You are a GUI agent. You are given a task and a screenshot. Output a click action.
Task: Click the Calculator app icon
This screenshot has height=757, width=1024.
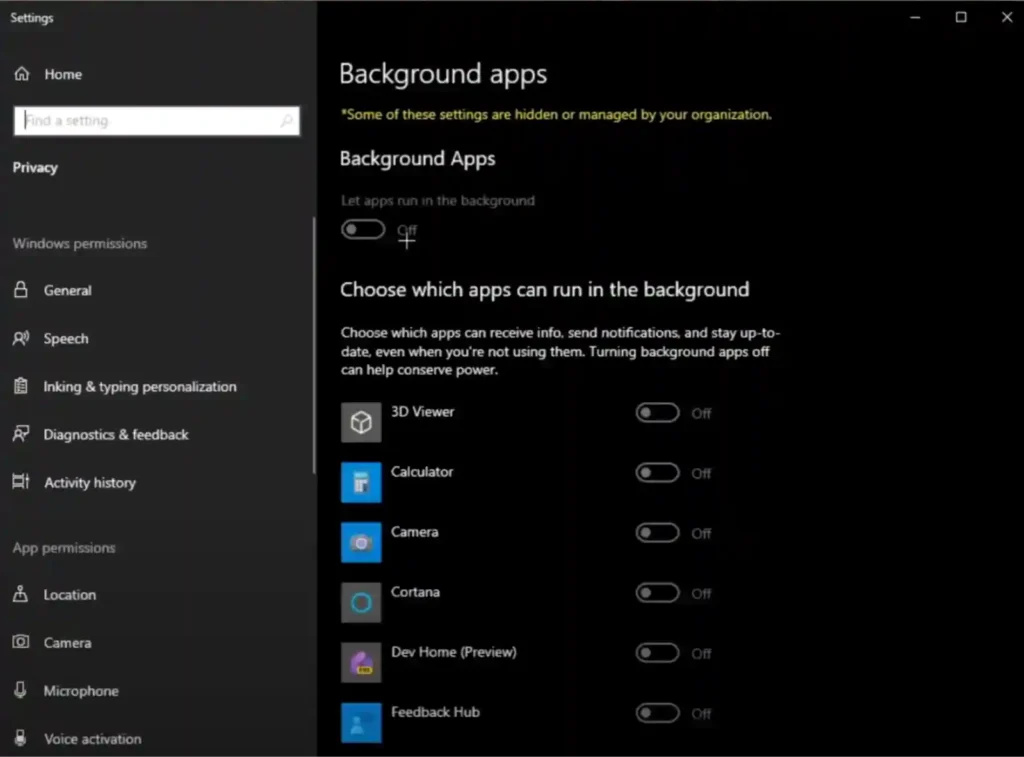point(361,483)
